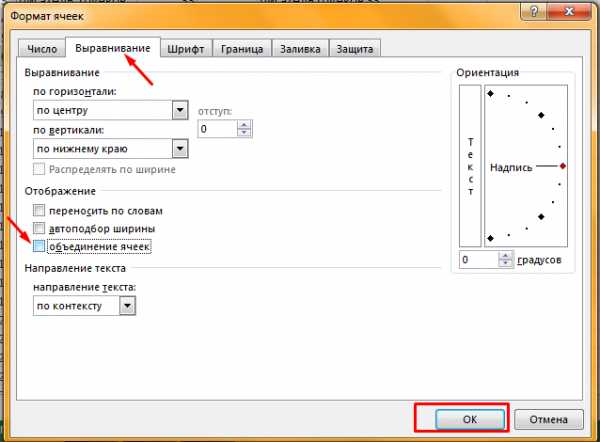Click the 'по контексту' combo box
The image size is (600, 442).
(84, 306)
